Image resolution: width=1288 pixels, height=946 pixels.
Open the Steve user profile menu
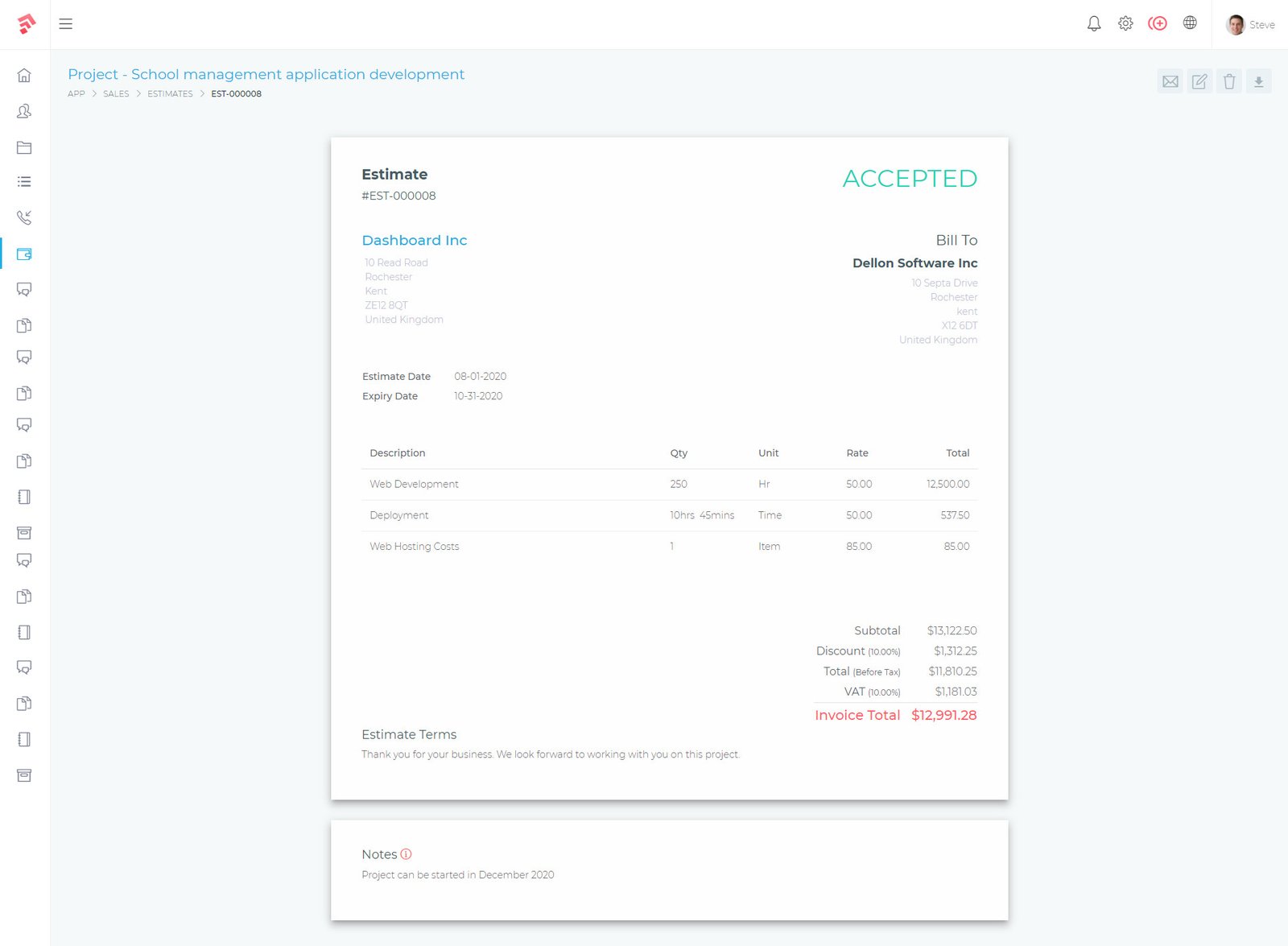pyautogui.click(x=1249, y=24)
